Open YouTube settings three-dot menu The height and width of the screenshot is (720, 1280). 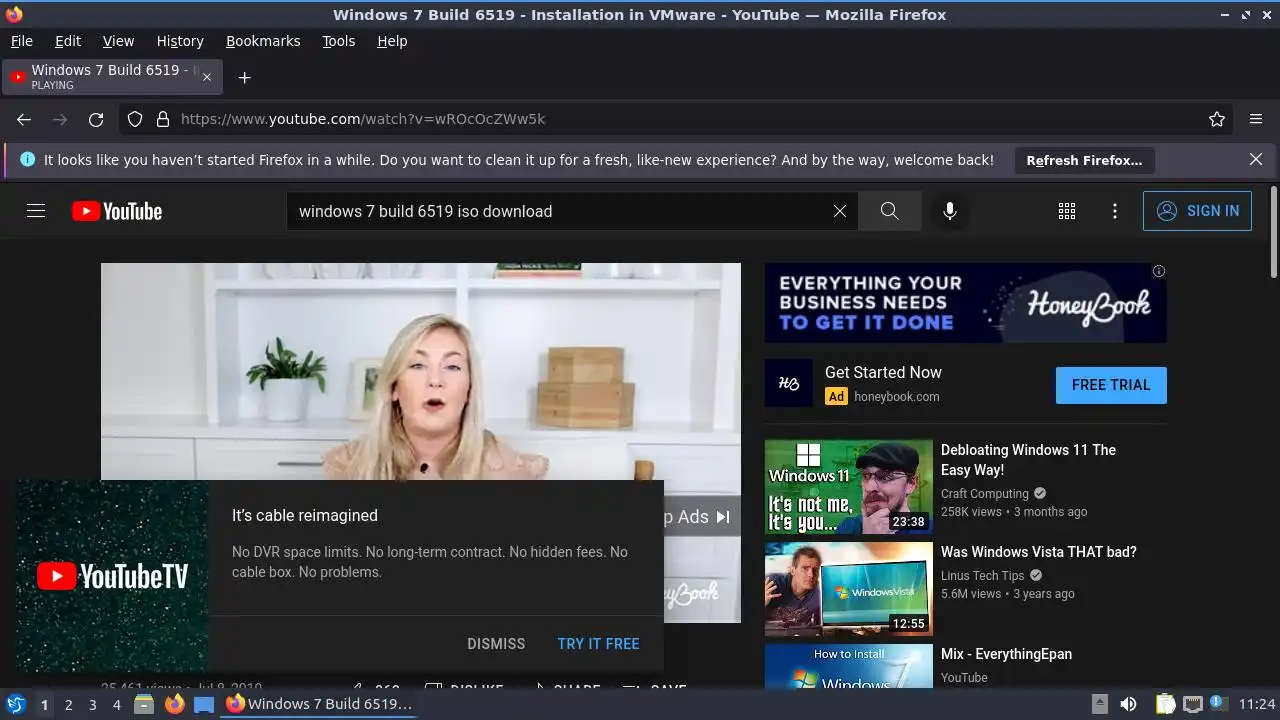[1115, 211]
